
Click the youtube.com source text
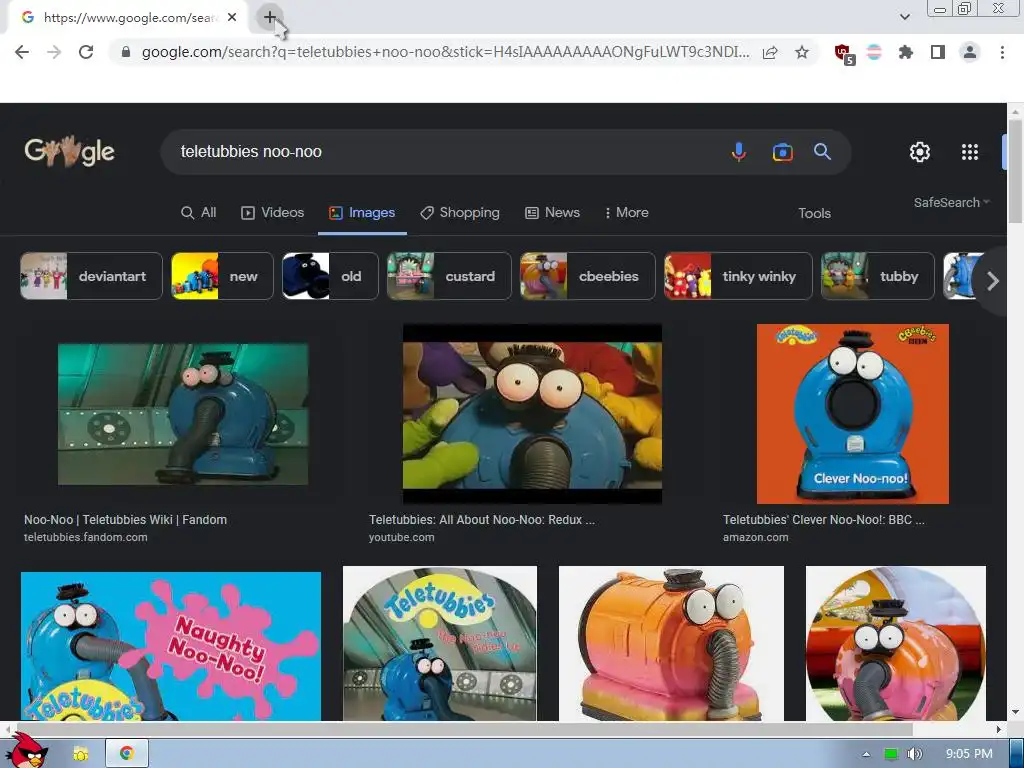pos(402,537)
